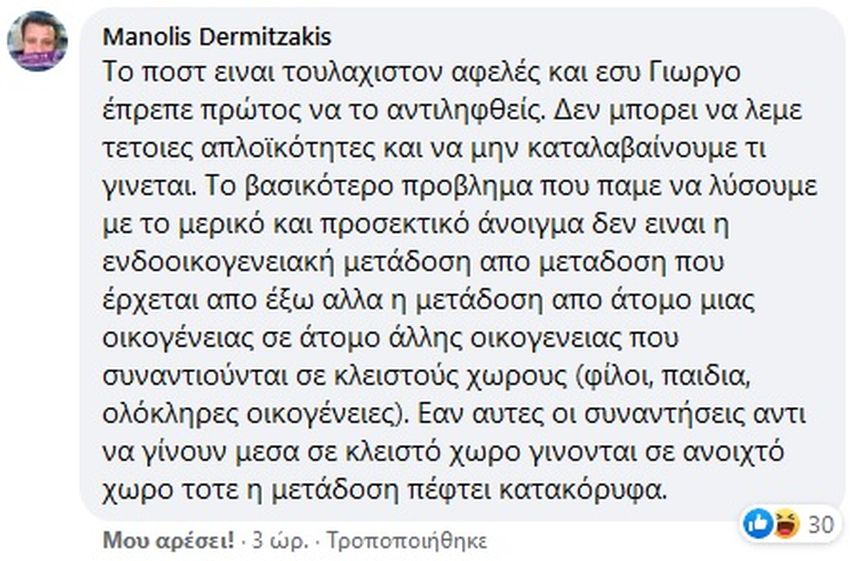Open the reaction count of 30

821,524
